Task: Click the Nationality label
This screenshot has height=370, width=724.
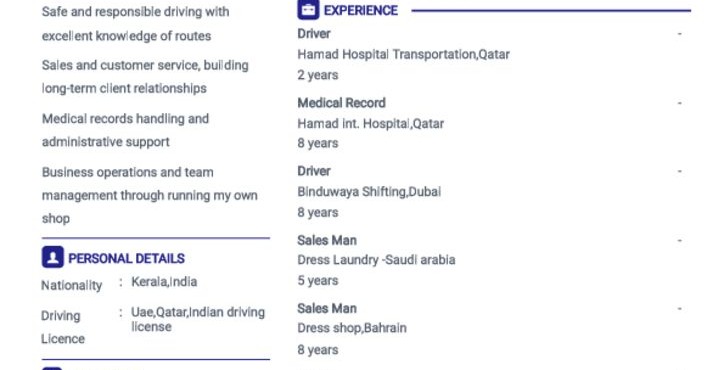Action: tap(72, 285)
